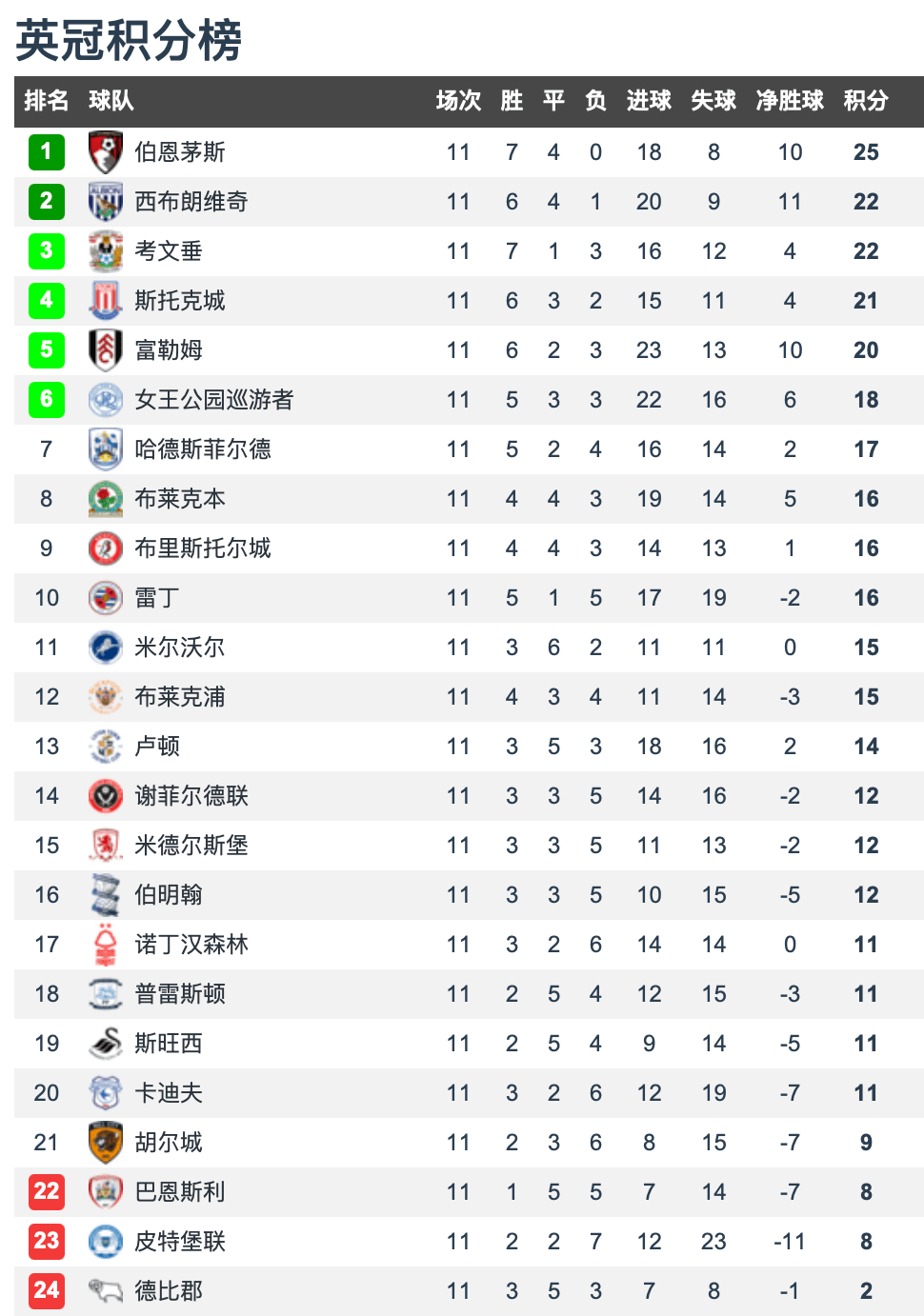
Task: Open the 布里斯托尔城 team link
Action: click(x=202, y=548)
